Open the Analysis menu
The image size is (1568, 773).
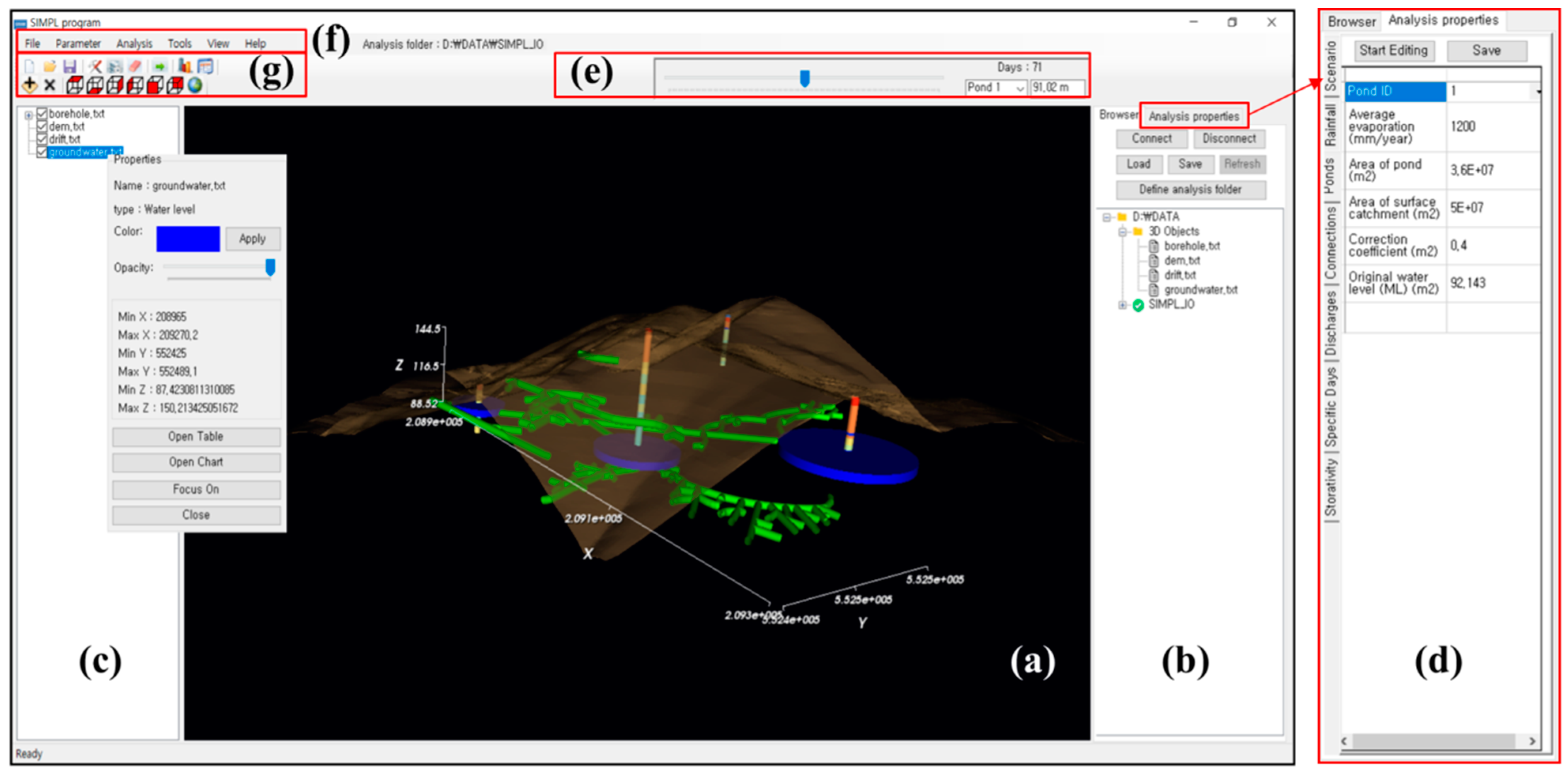(134, 44)
